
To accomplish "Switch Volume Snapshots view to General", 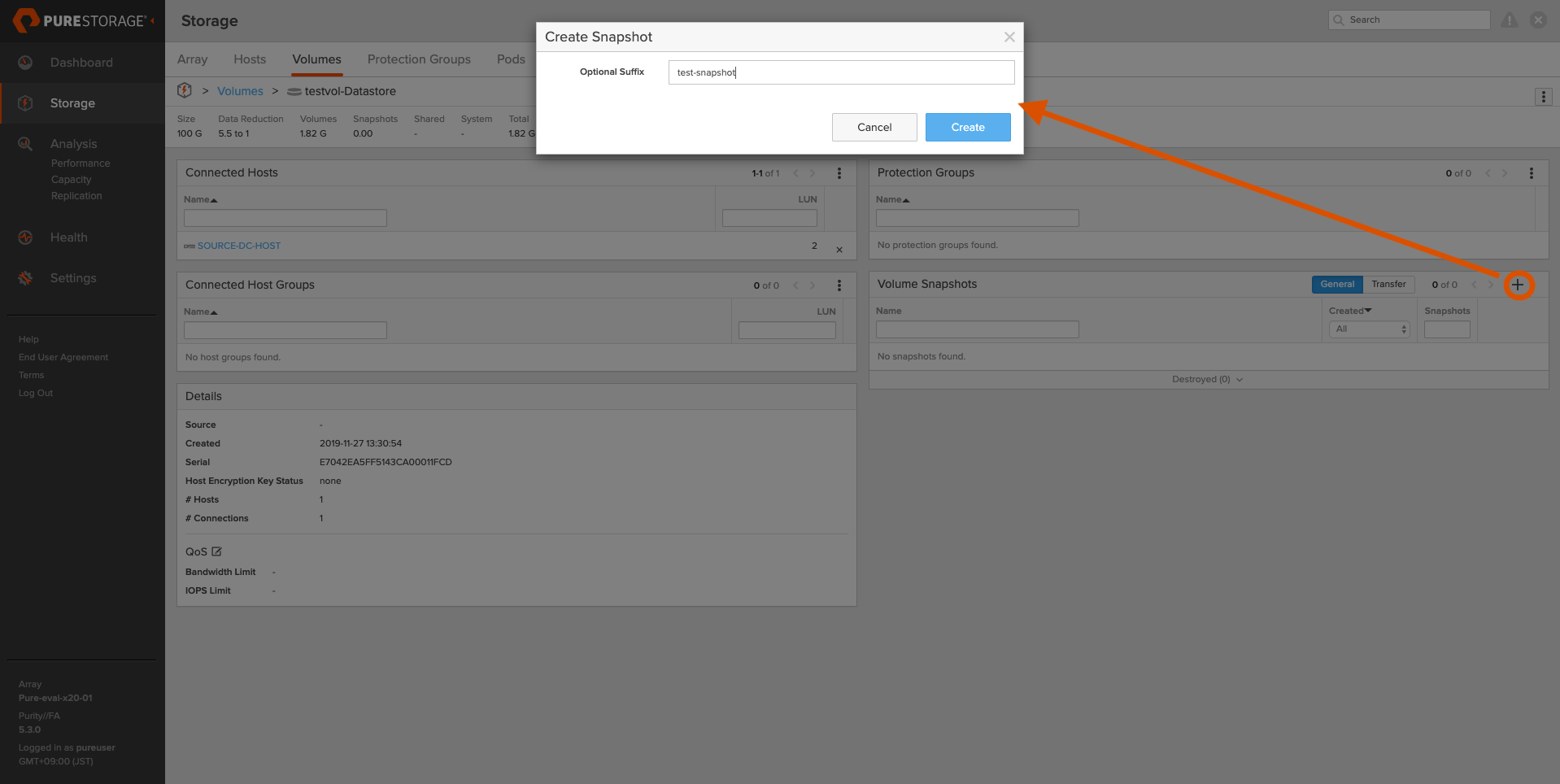I will click(x=1336, y=285).
